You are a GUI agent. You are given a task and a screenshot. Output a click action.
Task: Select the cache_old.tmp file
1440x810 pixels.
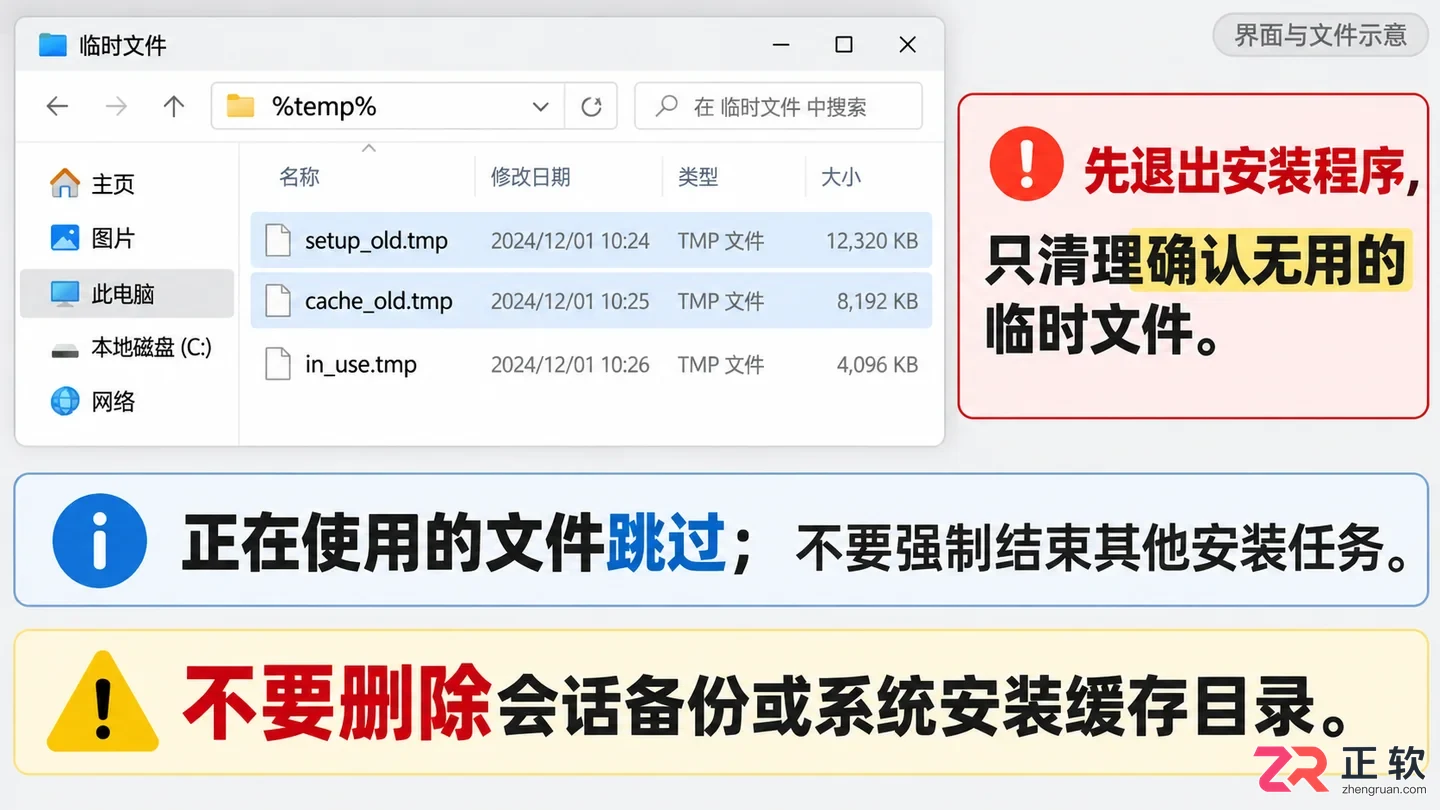pyautogui.click(x=591, y=300)
